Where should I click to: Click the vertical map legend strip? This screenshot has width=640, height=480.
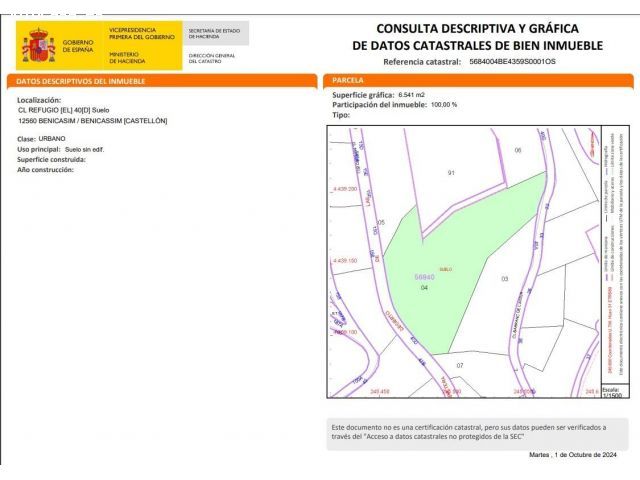coord(615,255)
